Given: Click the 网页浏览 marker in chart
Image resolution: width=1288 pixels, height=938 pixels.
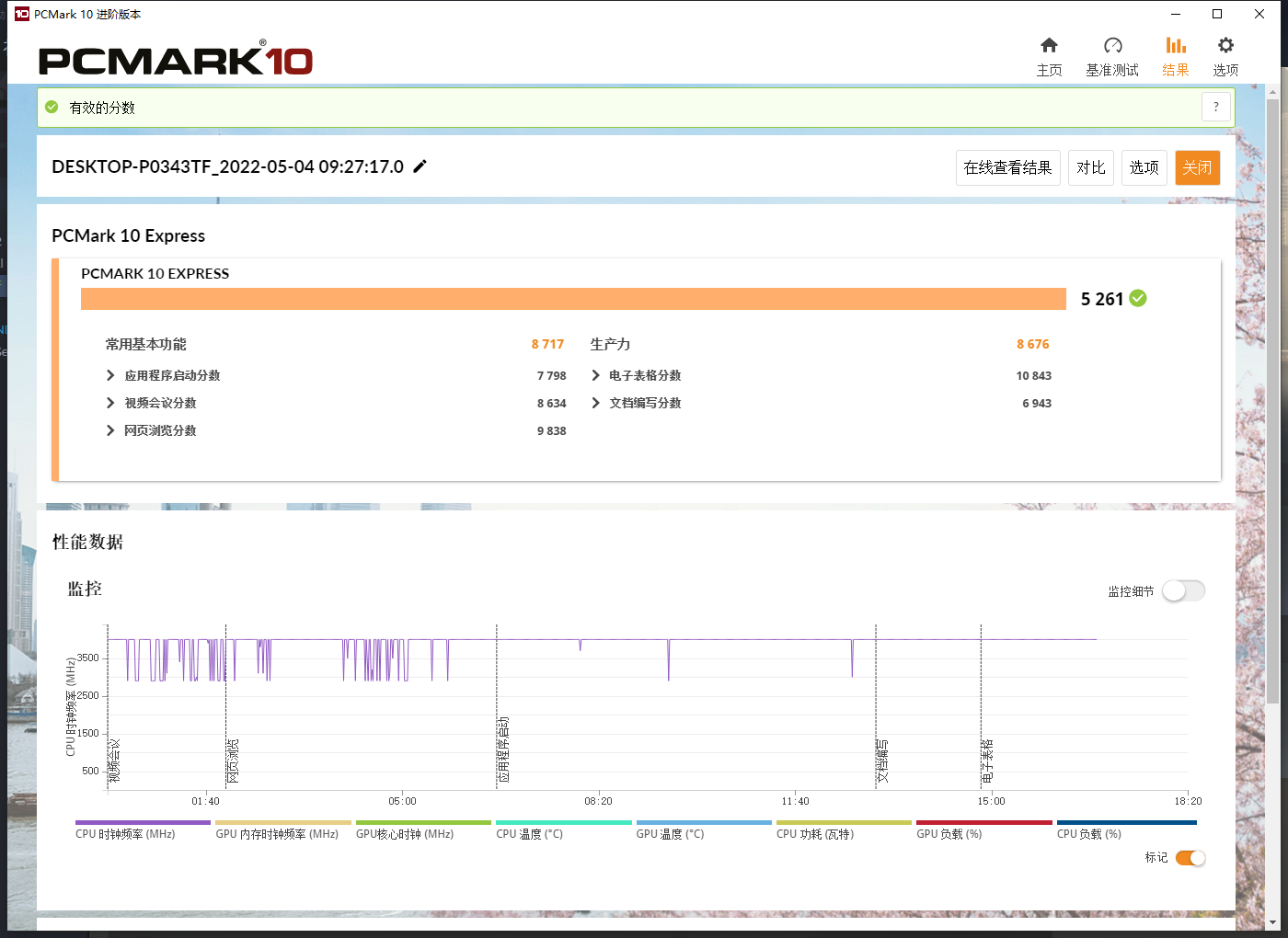Looking at the screenshot, I should click(234, 761).
